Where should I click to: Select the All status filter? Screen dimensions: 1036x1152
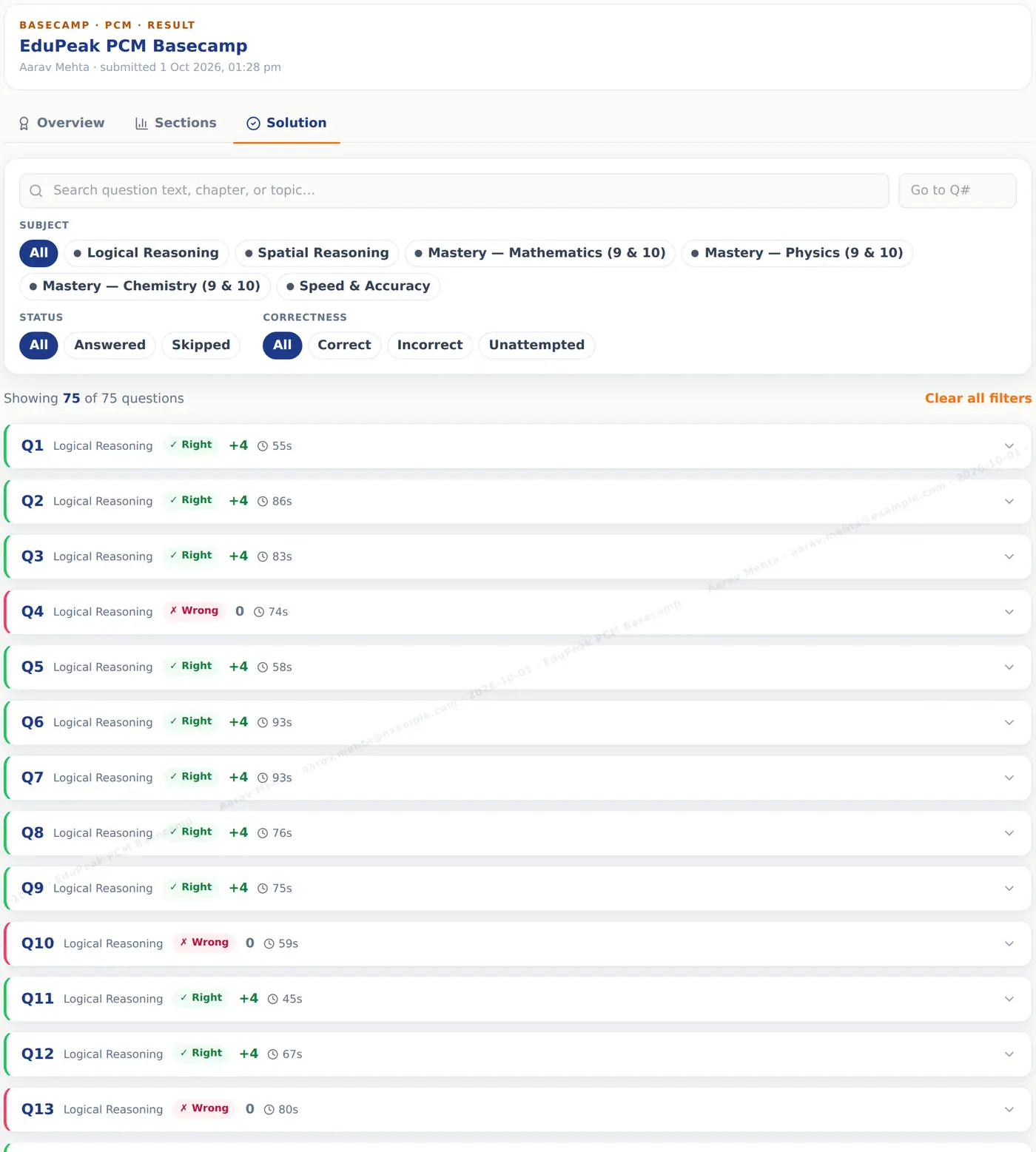(x=38, y=346)
